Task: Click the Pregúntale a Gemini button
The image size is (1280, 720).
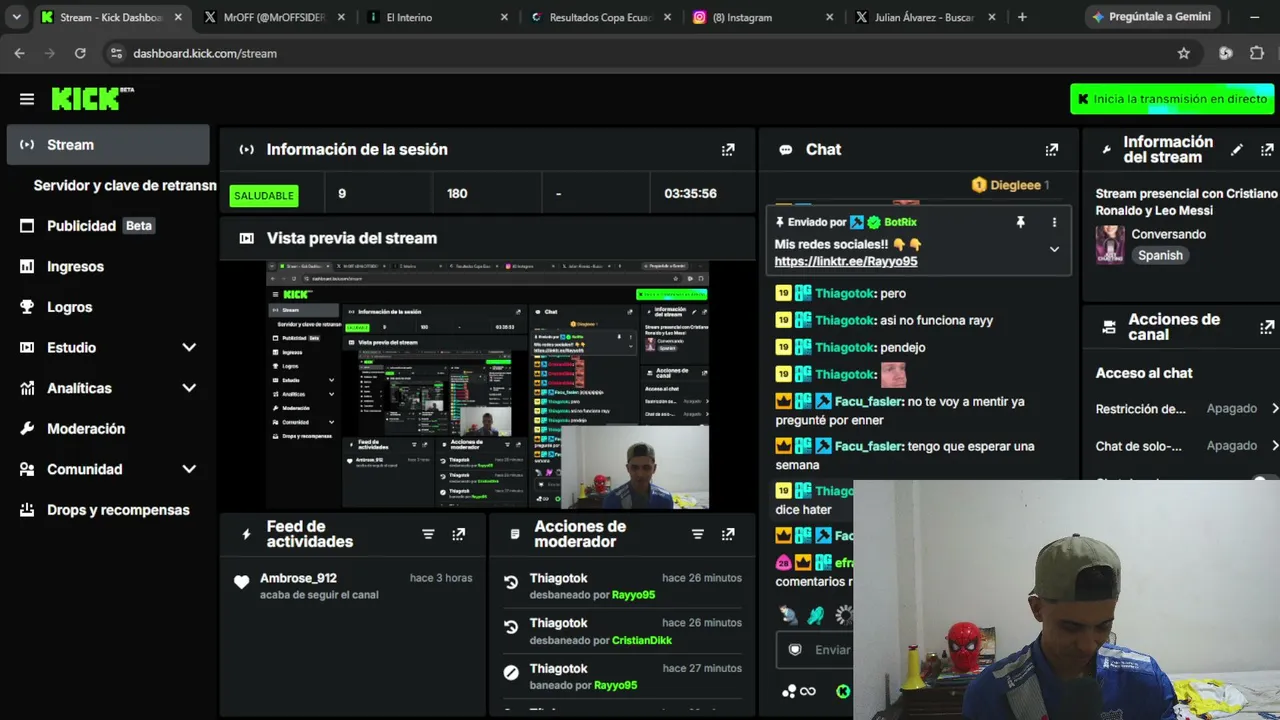Action: click(x=1151, y=17)
